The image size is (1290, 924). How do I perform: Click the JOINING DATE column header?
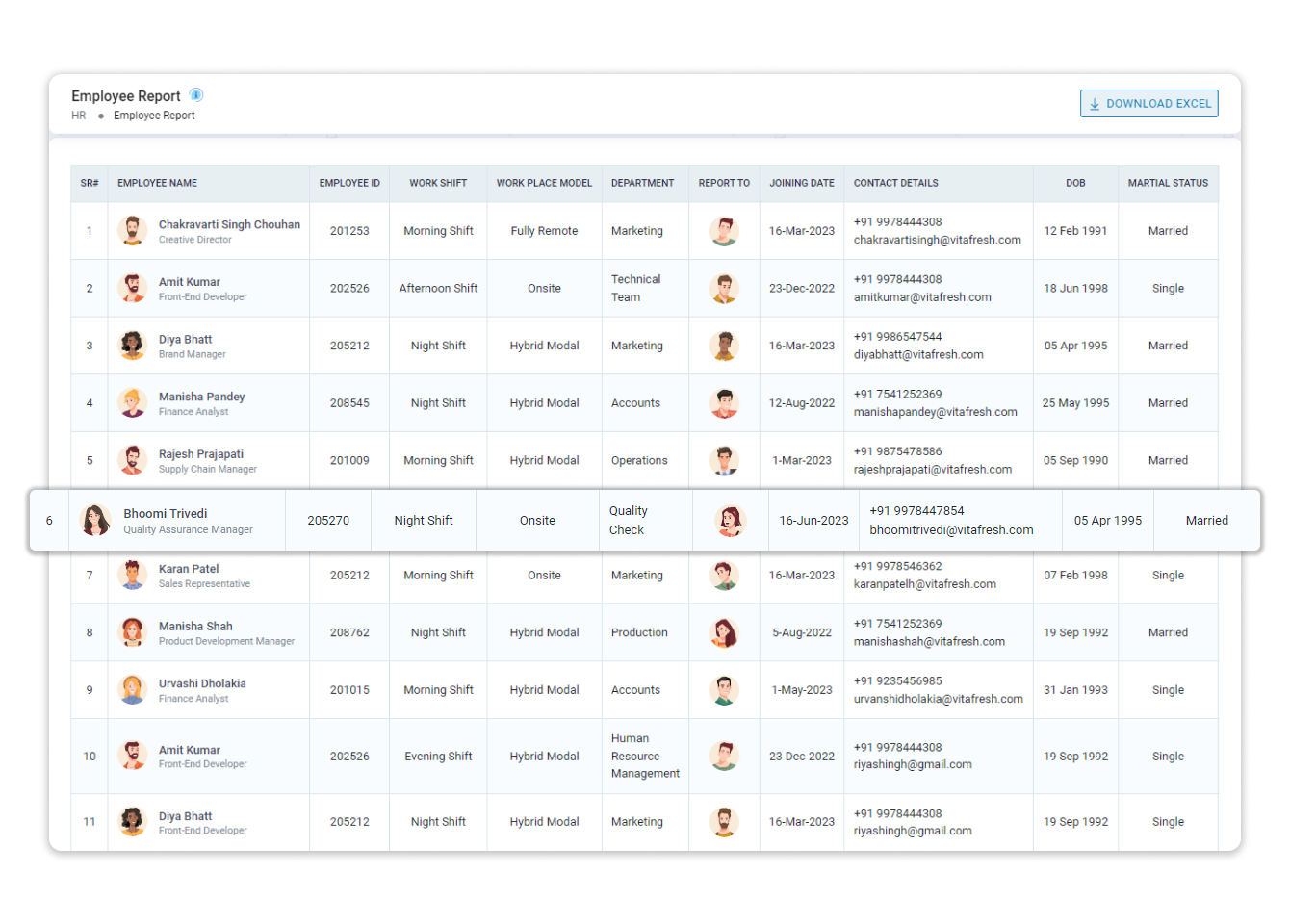(x=801, y=183)
